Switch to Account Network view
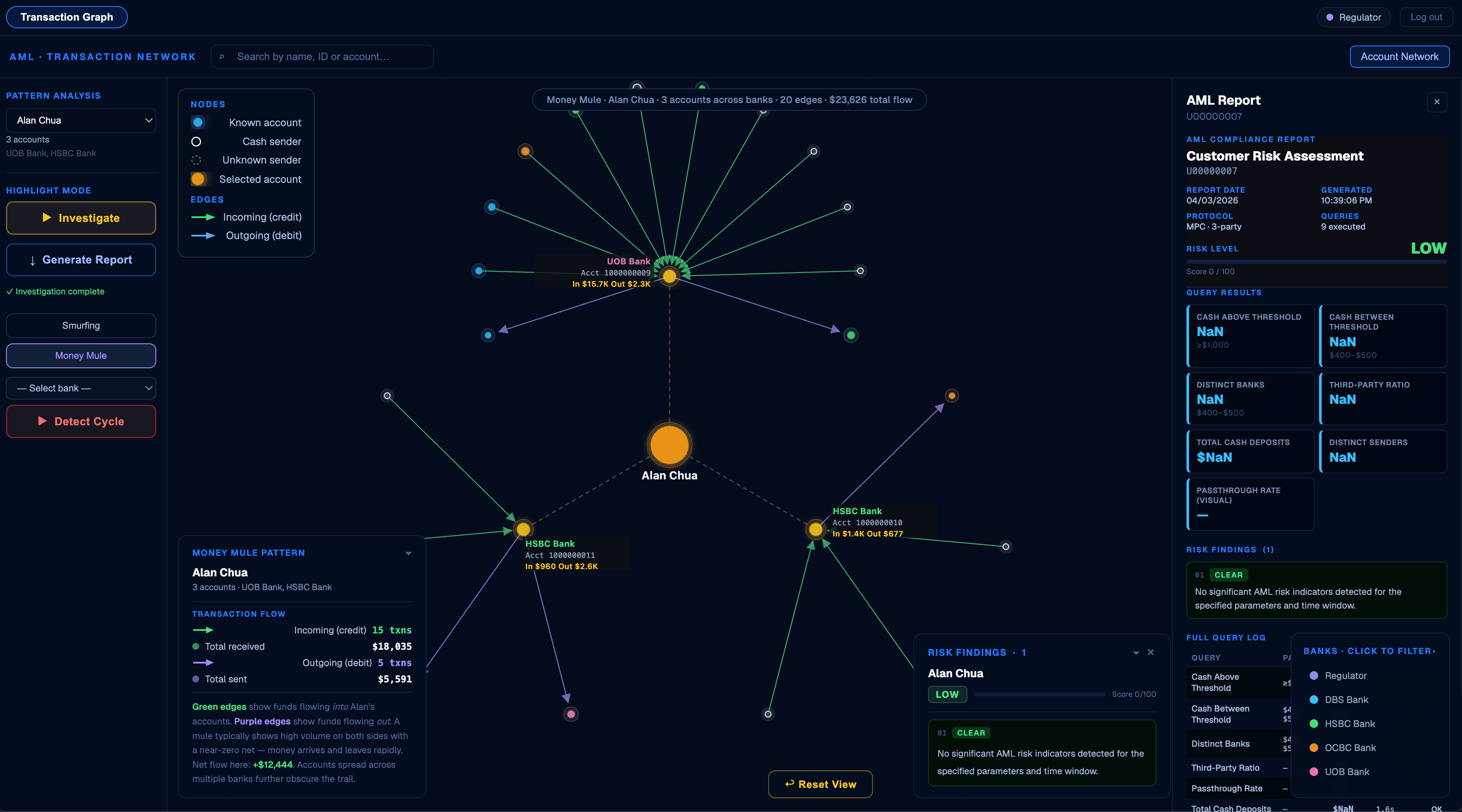Image resolution: width=1462 pixels, height=812 pixels. coord(1399,57)
